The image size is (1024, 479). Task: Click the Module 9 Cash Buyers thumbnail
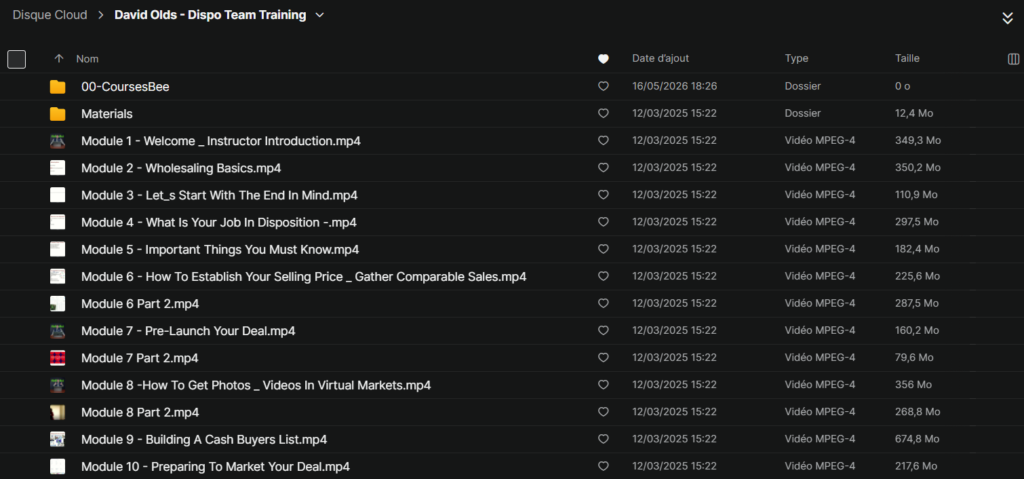[x=57, y=439]
